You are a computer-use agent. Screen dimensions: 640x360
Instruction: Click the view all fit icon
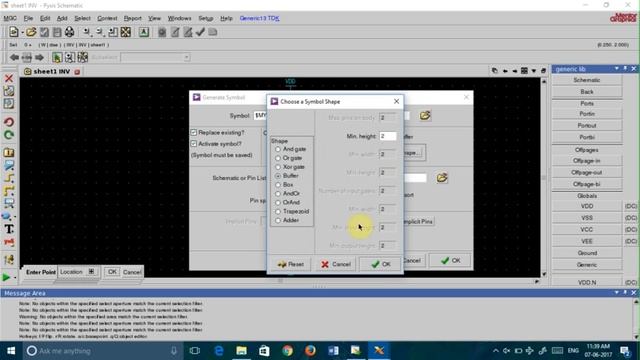(126, 32)
